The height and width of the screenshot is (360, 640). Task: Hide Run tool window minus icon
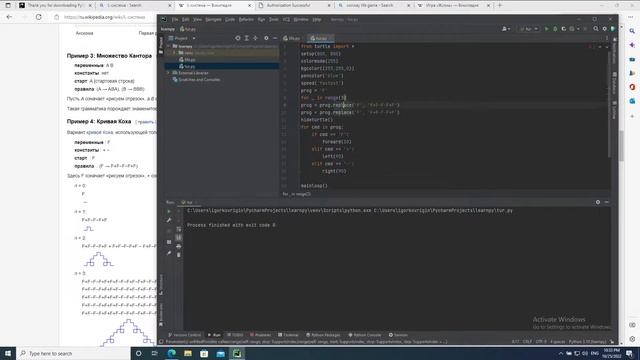pyautogui.click(x=607, y=202)
